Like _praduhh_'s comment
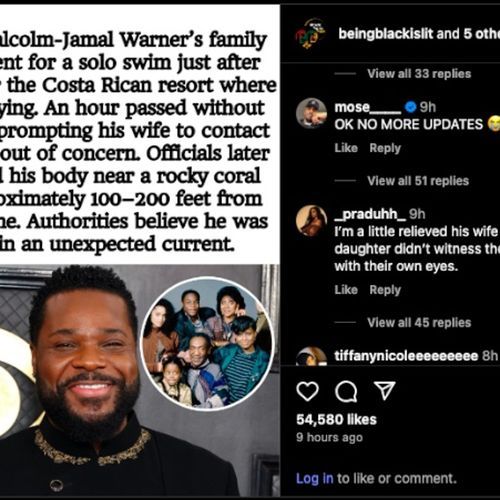 click(346, 290)
